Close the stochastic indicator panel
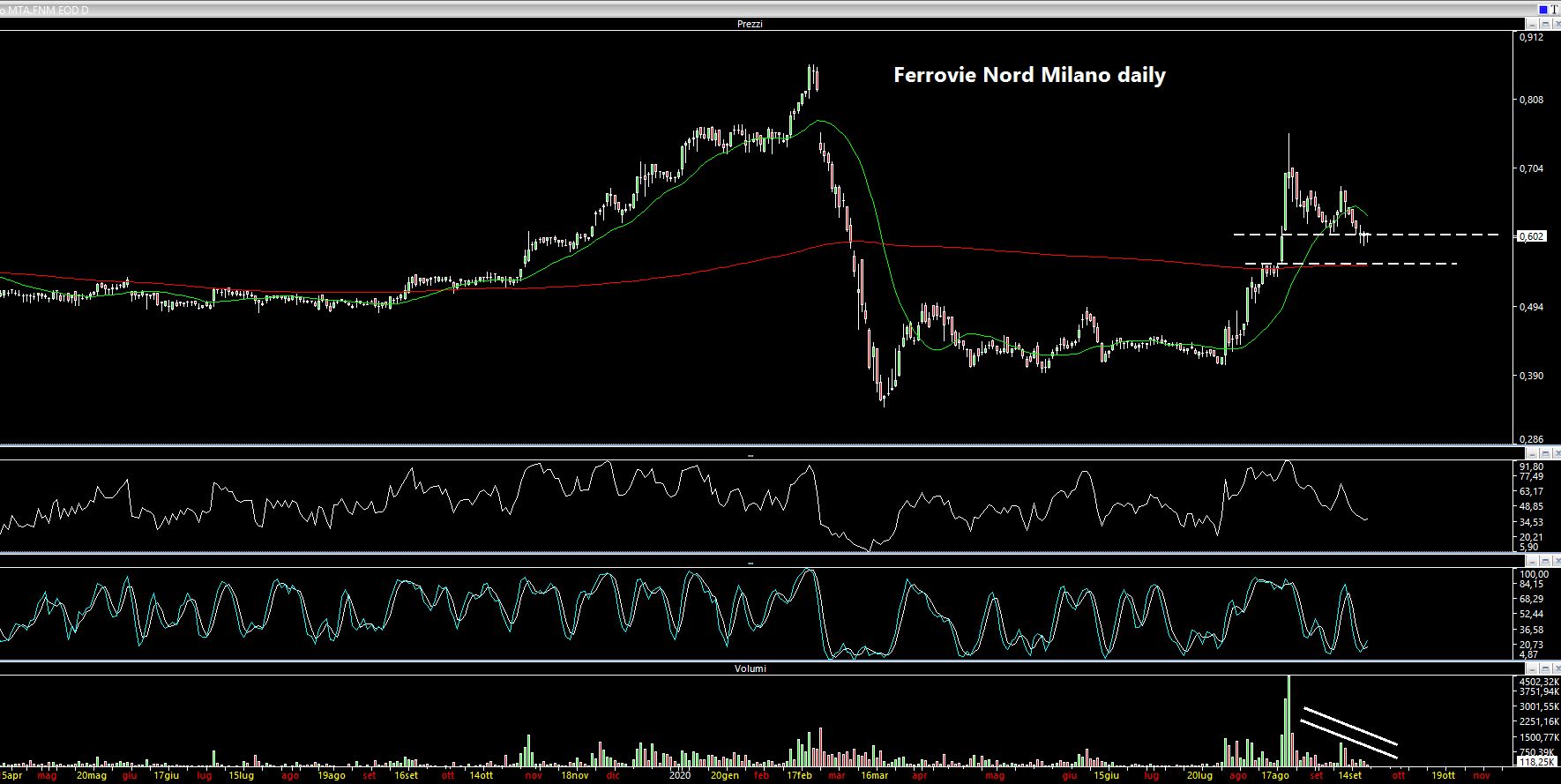Screen dimensions: 1561x784 click(x=1557, y=561)
